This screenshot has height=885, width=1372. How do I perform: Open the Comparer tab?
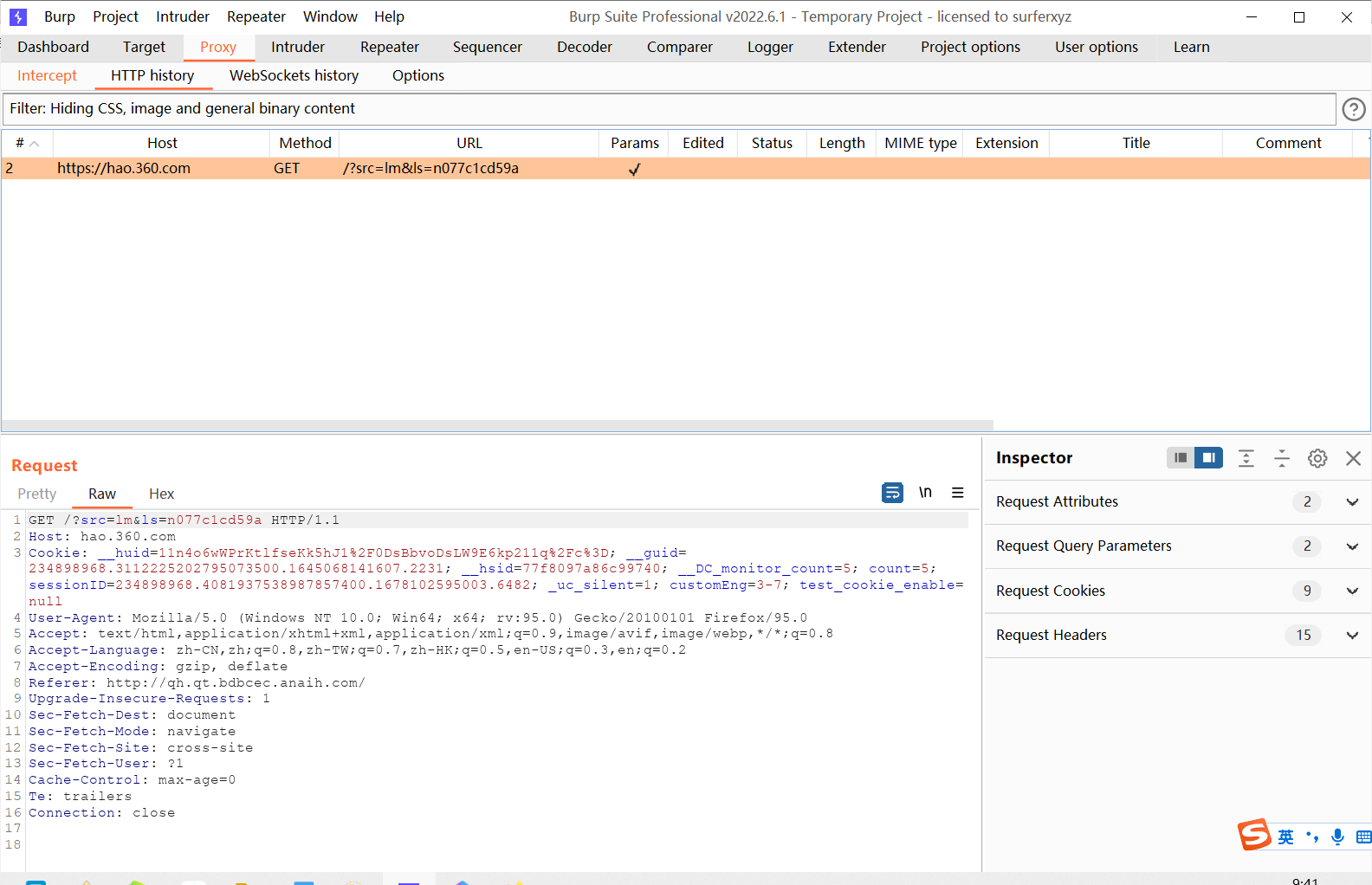click(x=680, y=48)
